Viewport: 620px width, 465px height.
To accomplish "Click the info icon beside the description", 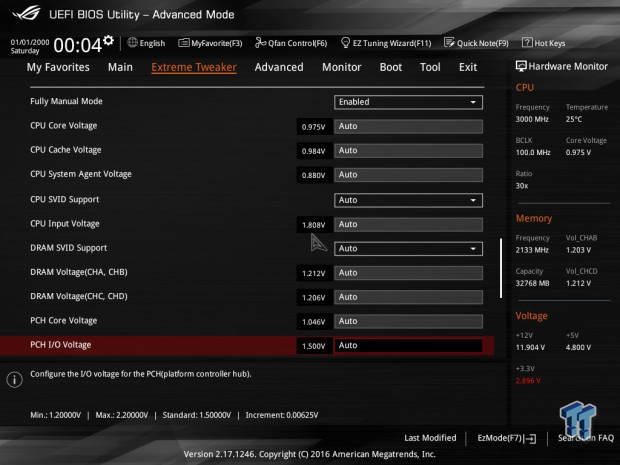I will click(15, 380).
